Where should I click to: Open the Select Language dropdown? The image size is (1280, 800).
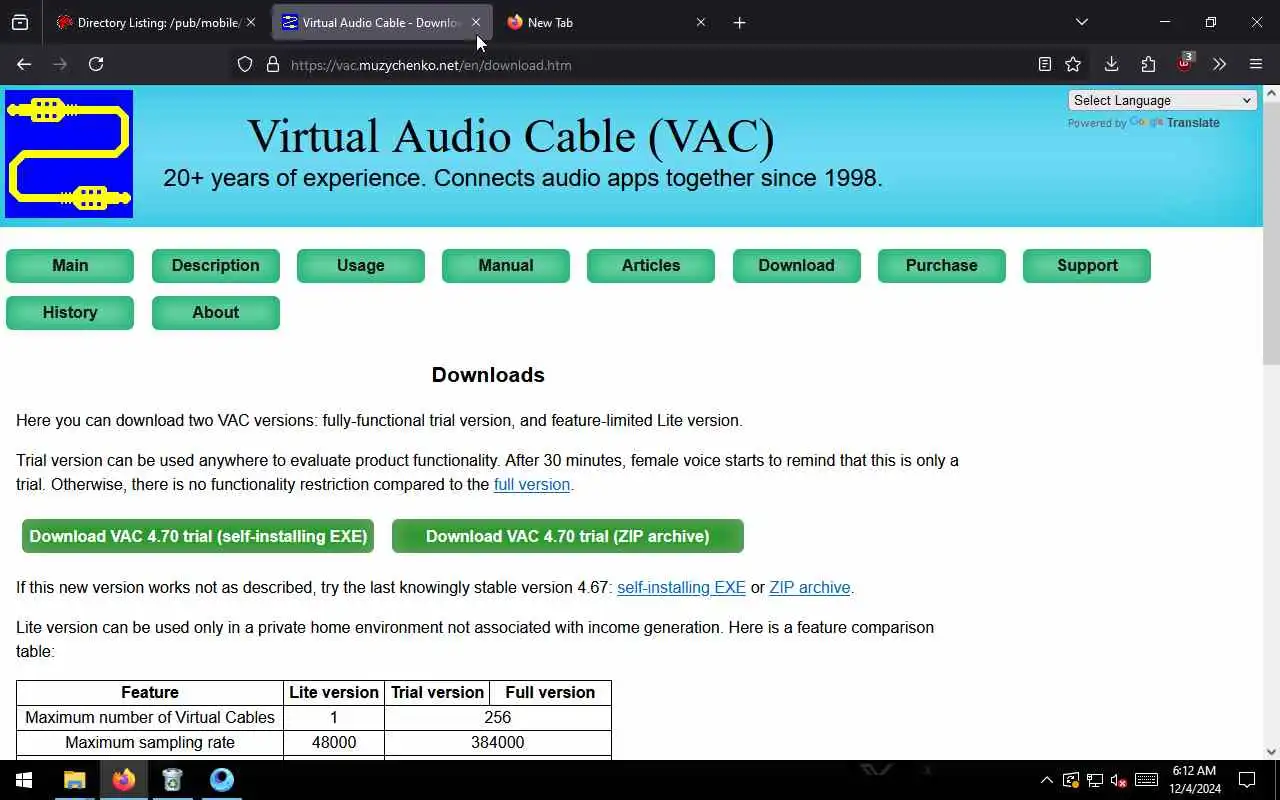coord(1162,100)
